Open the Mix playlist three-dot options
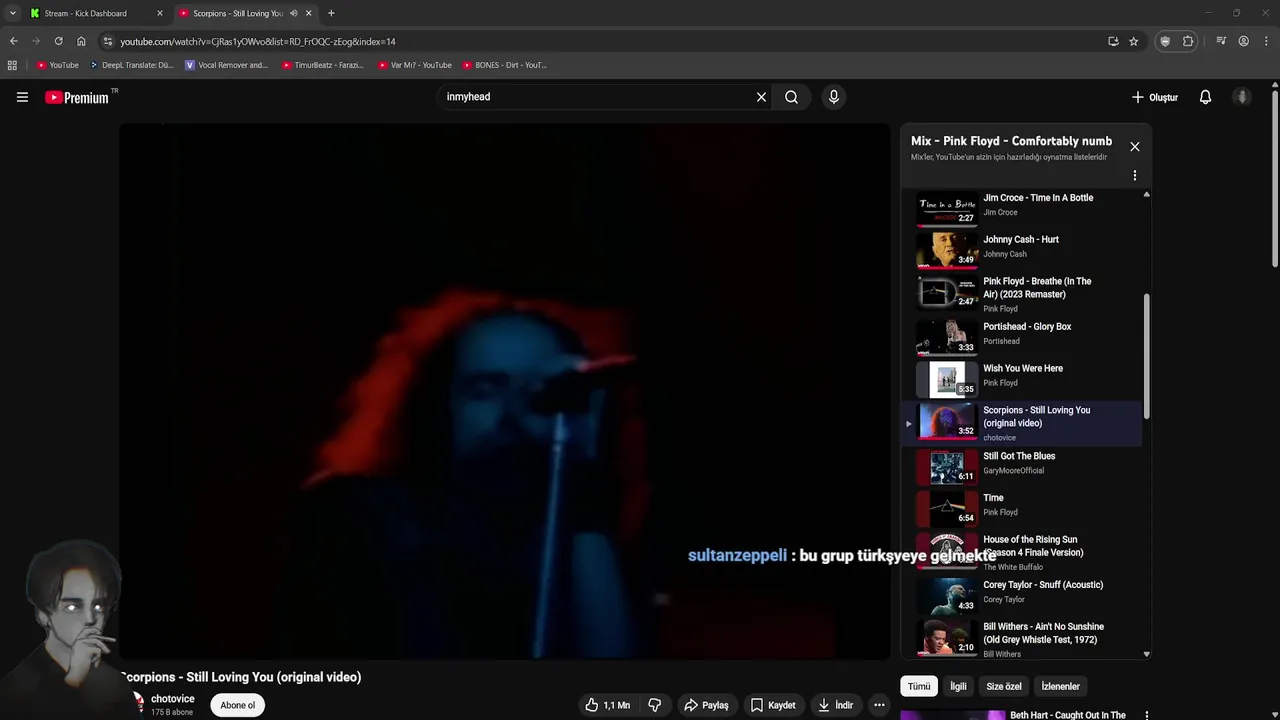Viewport: 1280px width, 720px height. coord(1135,175)
